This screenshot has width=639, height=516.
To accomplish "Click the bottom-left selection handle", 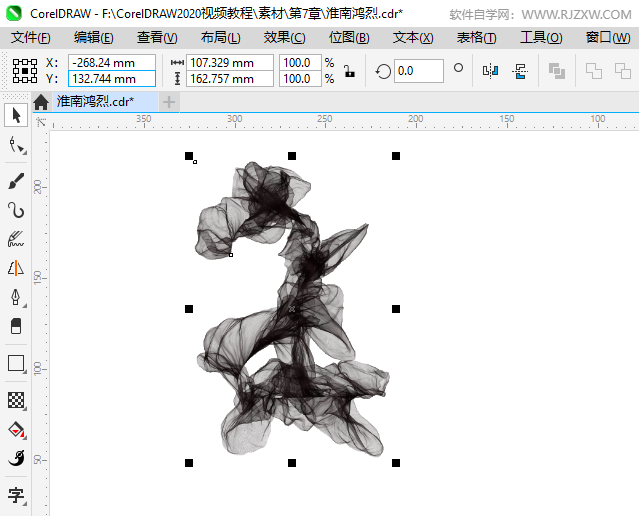I will (189, 463).
